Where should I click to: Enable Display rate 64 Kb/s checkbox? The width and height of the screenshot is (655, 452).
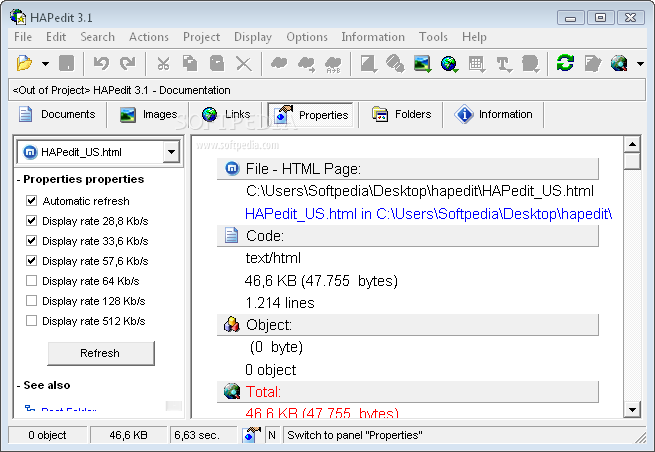31,281
